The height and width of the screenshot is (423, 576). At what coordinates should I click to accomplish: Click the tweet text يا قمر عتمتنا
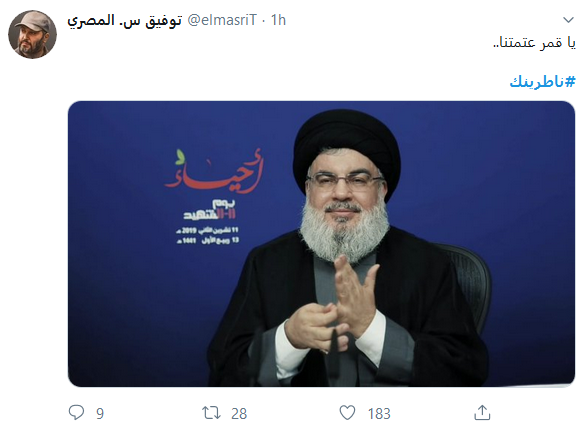pyautogui.click(x=534, y=43)
